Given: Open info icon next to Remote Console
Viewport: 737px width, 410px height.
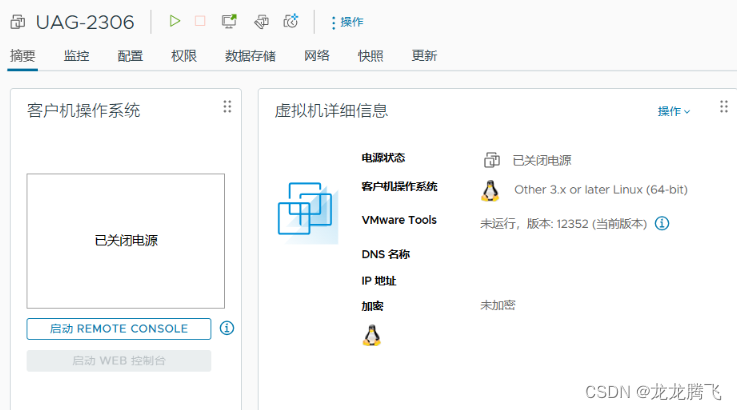Looking at the screenshot, I should coord(227,328).
